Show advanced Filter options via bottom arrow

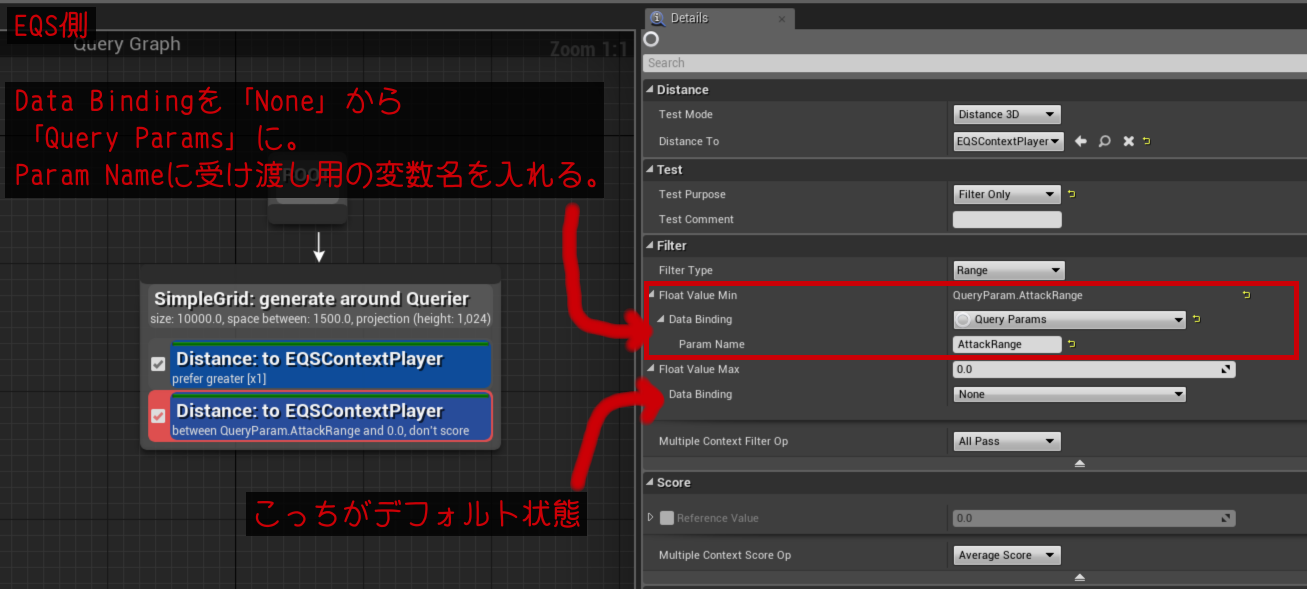(x=1079, y=464)
